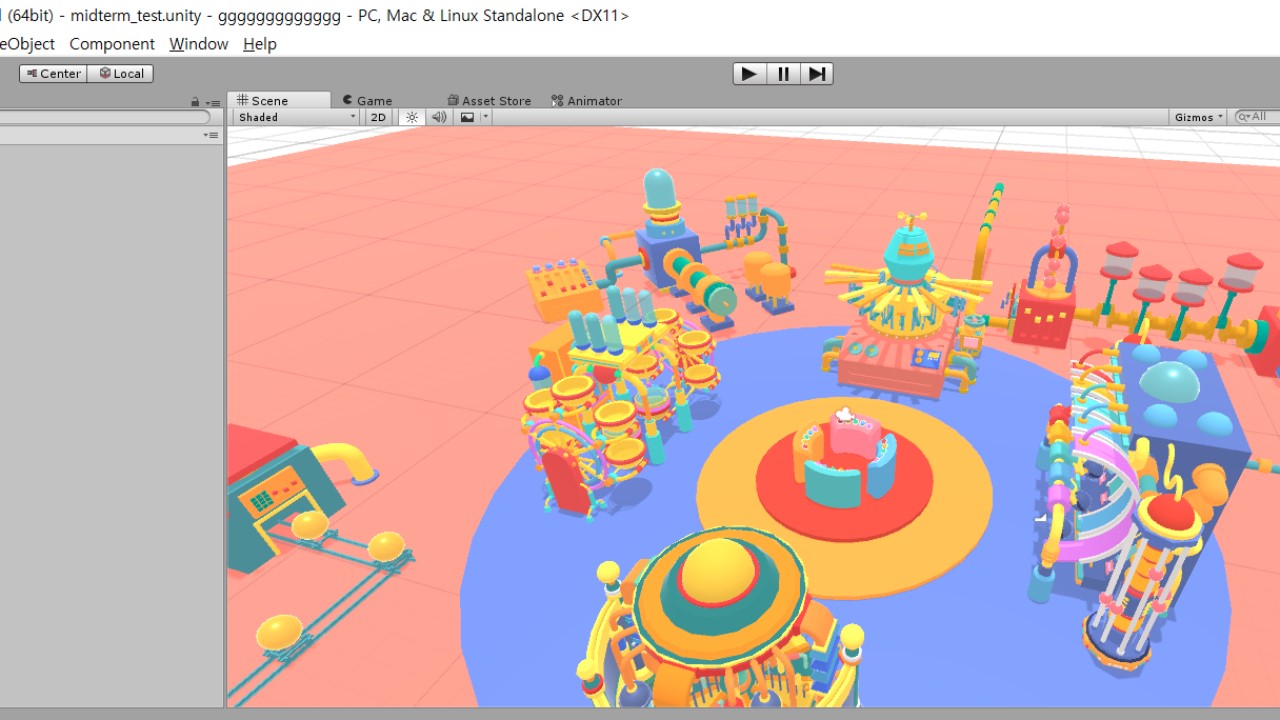Switch to the Game tab

367,100
